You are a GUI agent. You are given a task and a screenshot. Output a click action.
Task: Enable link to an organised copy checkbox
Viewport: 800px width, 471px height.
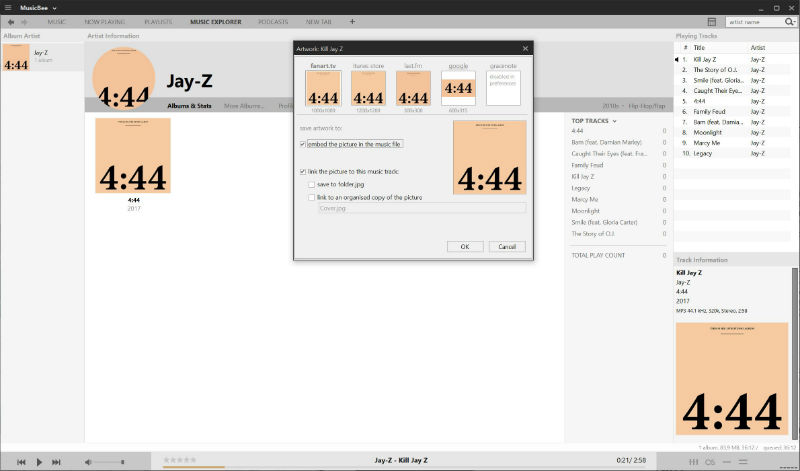click(311, 197)
